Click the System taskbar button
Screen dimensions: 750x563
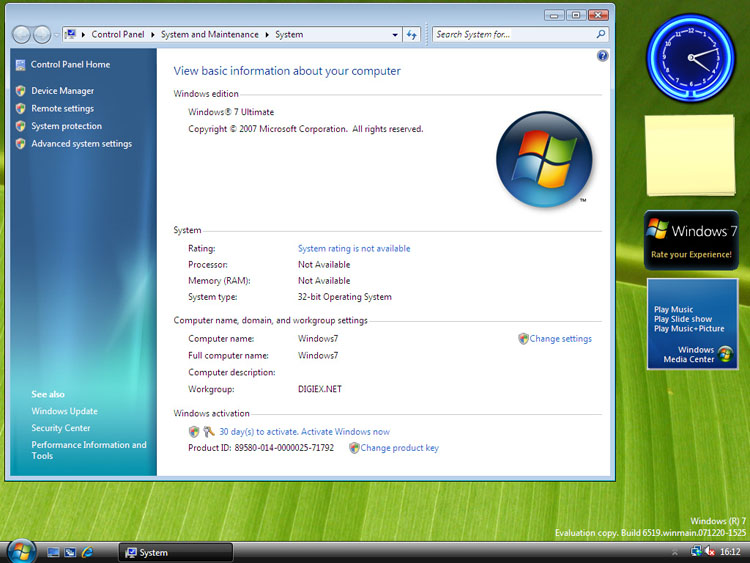(x=176, y=552)
